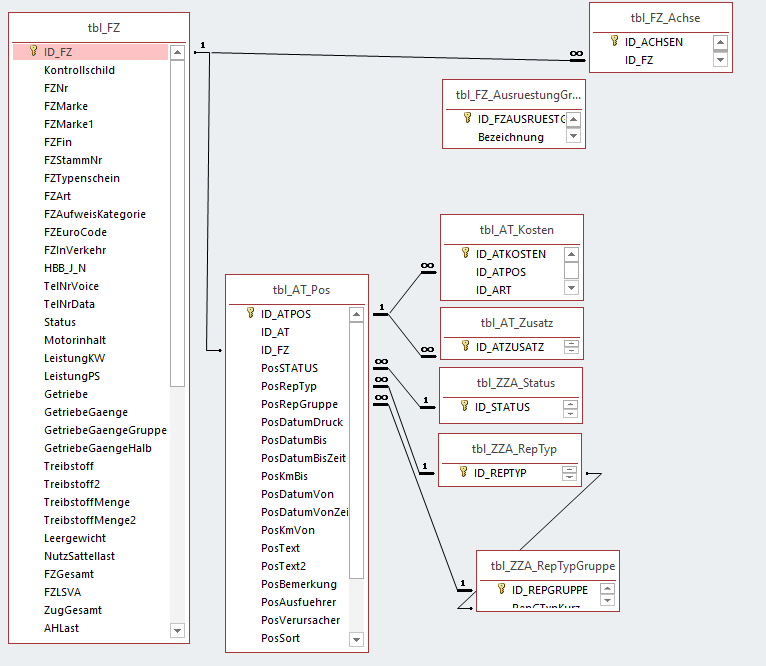766x666 pixels.
Task: Click relationship line from tbl_AT_Pos to tbl_ZZA_Status
Action: [x=404, y=386]
